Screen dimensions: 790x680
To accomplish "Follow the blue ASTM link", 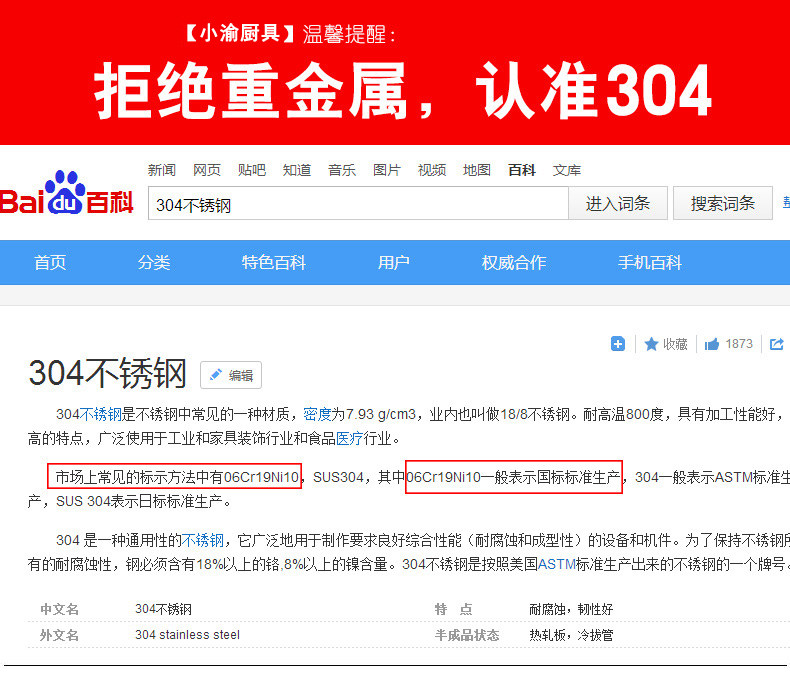I will (x=557, y=564).
